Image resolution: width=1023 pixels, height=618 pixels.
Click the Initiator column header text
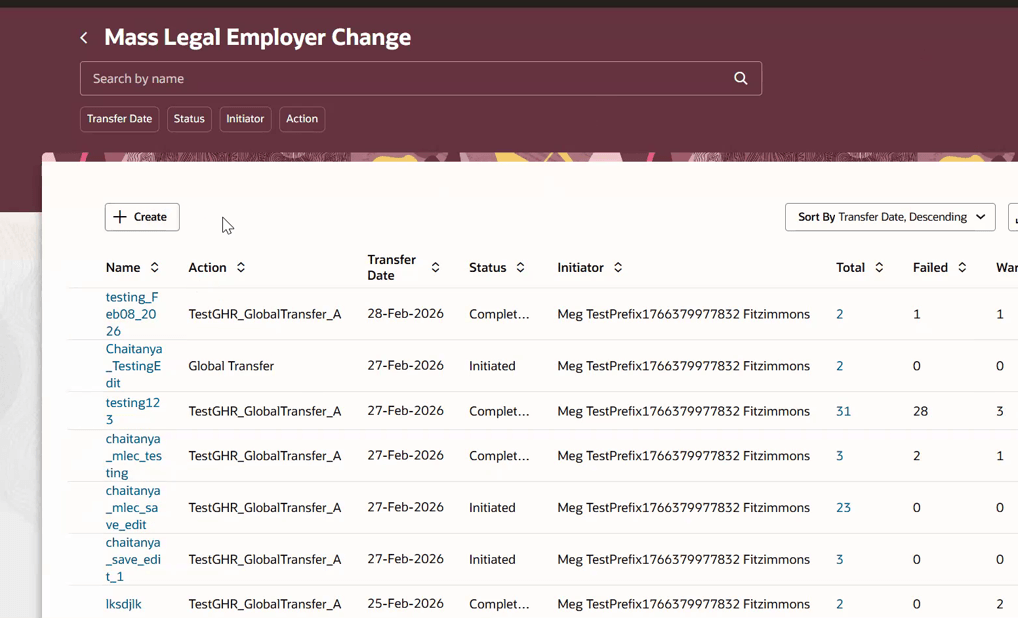click(x=580, y=267)
